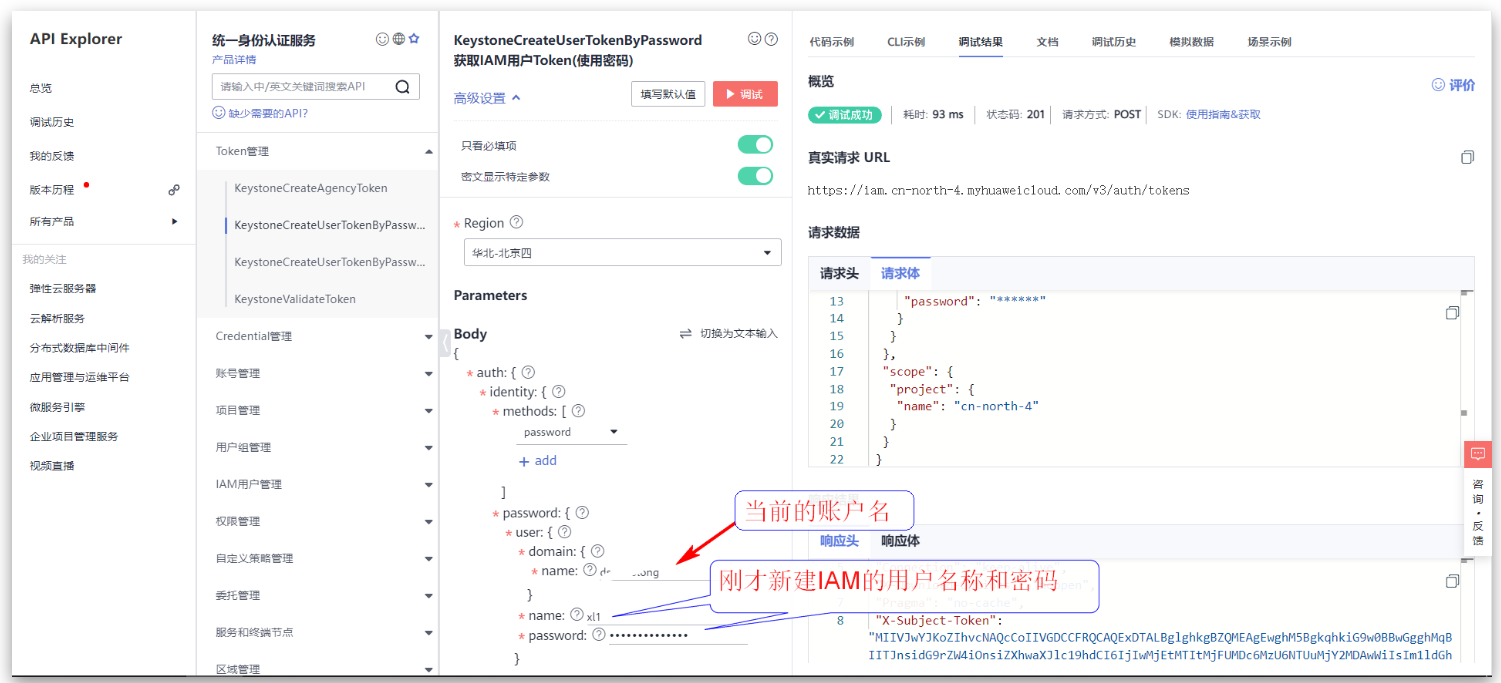Open the Region dropdown 华北-北京四

click(623, 253)
